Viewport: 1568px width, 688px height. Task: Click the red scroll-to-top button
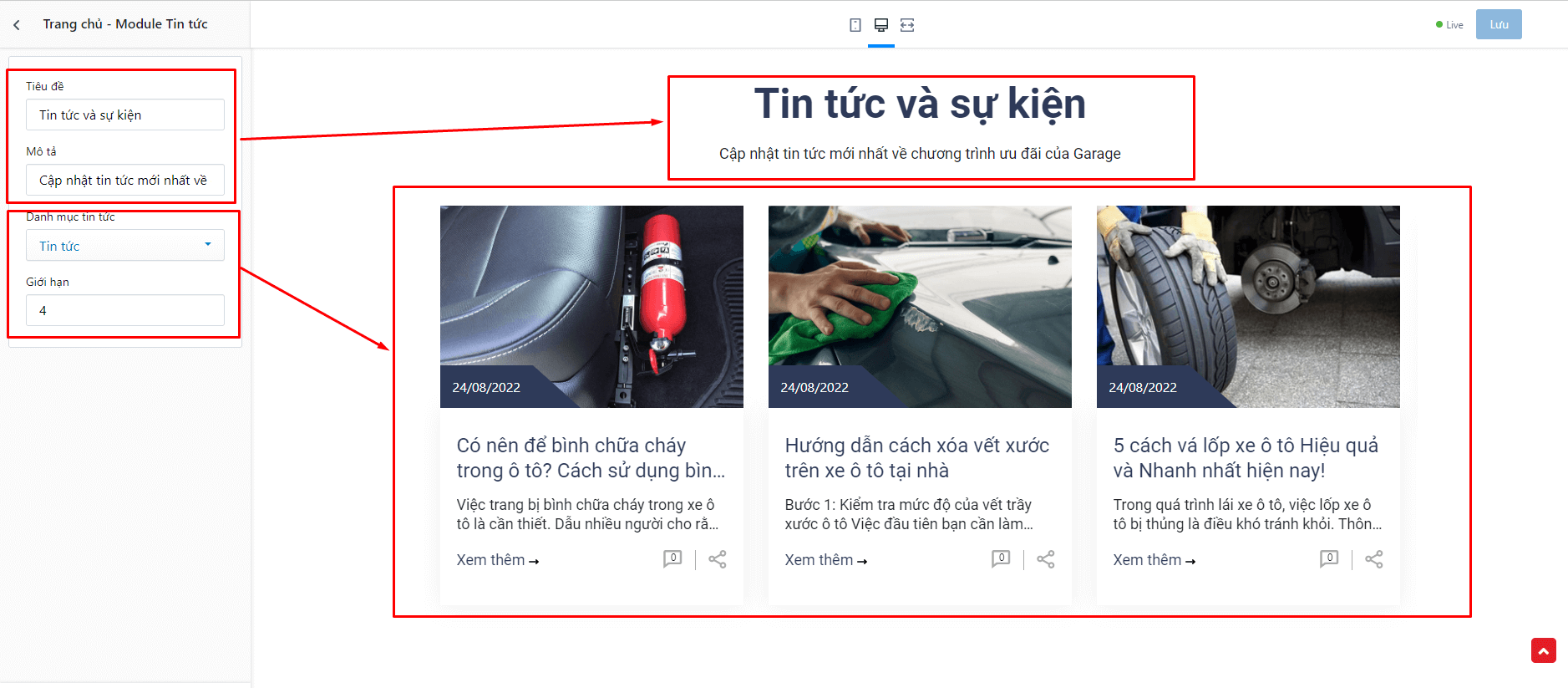pos(1544,650)
